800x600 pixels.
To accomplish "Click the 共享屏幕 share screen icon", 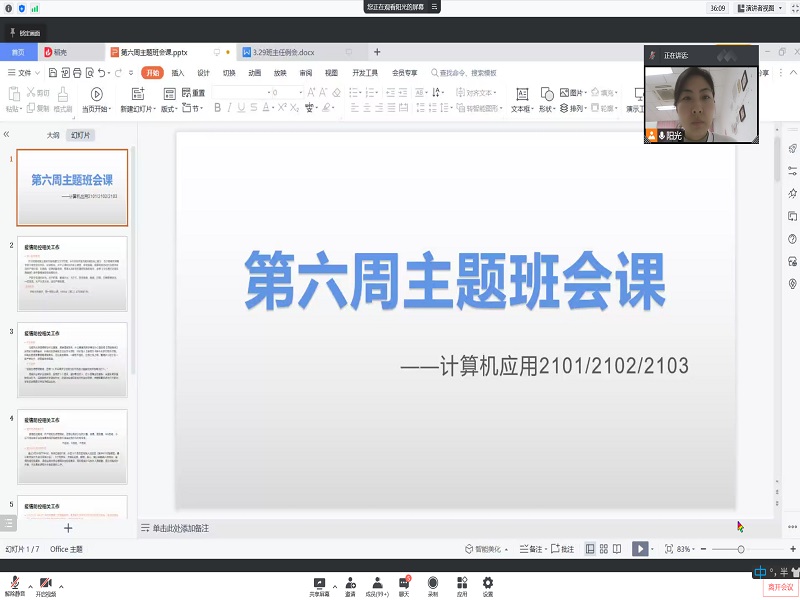I will pos(318,582).
